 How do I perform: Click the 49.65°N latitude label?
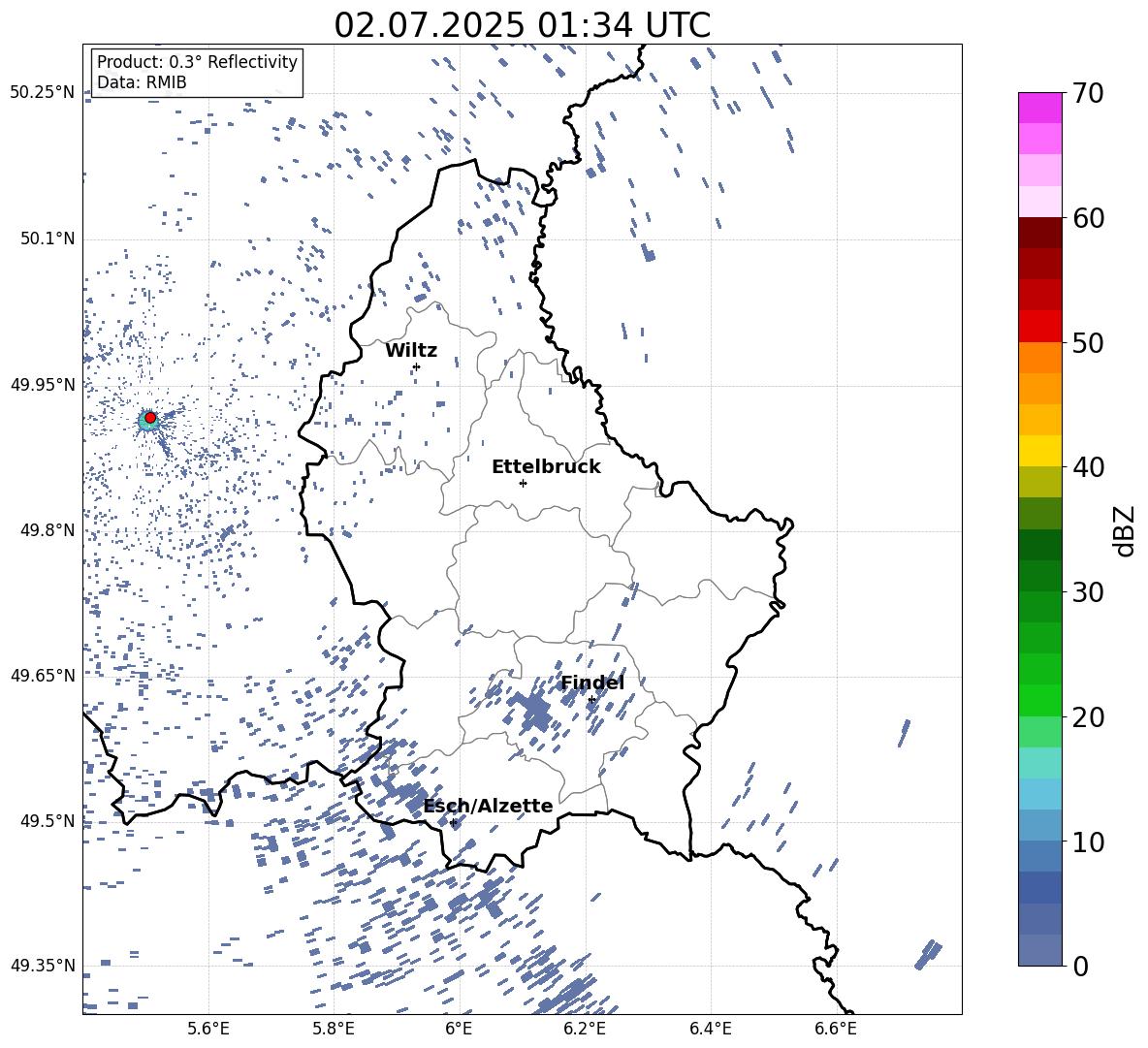pyautogui.click(x=43, y=676)
